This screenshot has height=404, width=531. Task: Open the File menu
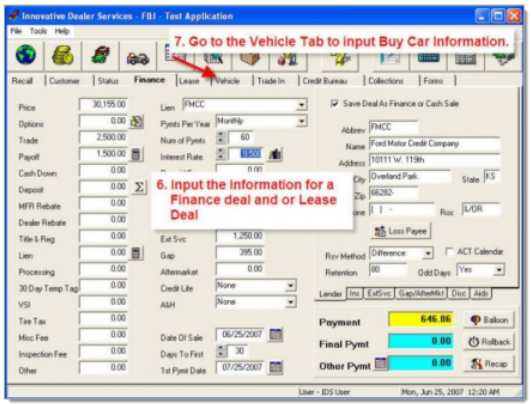coord(16,31)
